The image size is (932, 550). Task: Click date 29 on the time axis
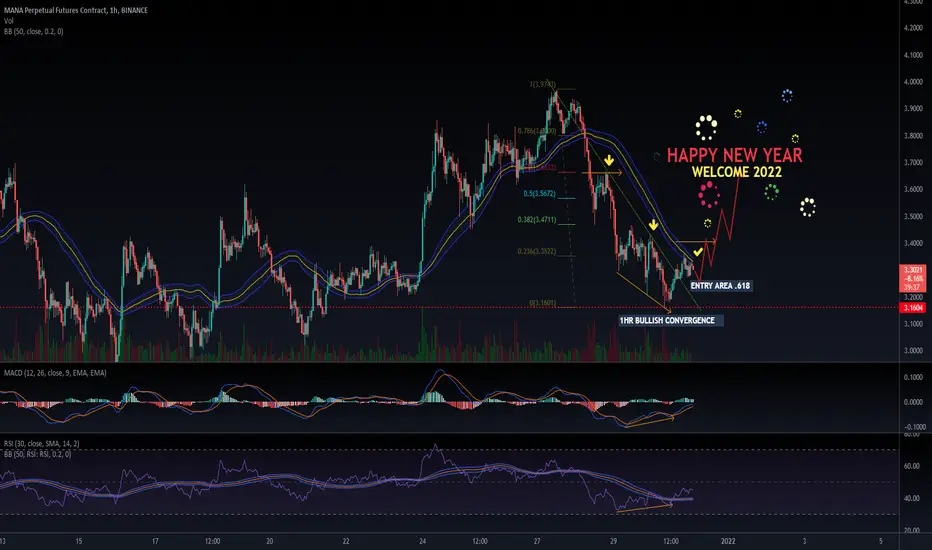click(x=613, y=542)
